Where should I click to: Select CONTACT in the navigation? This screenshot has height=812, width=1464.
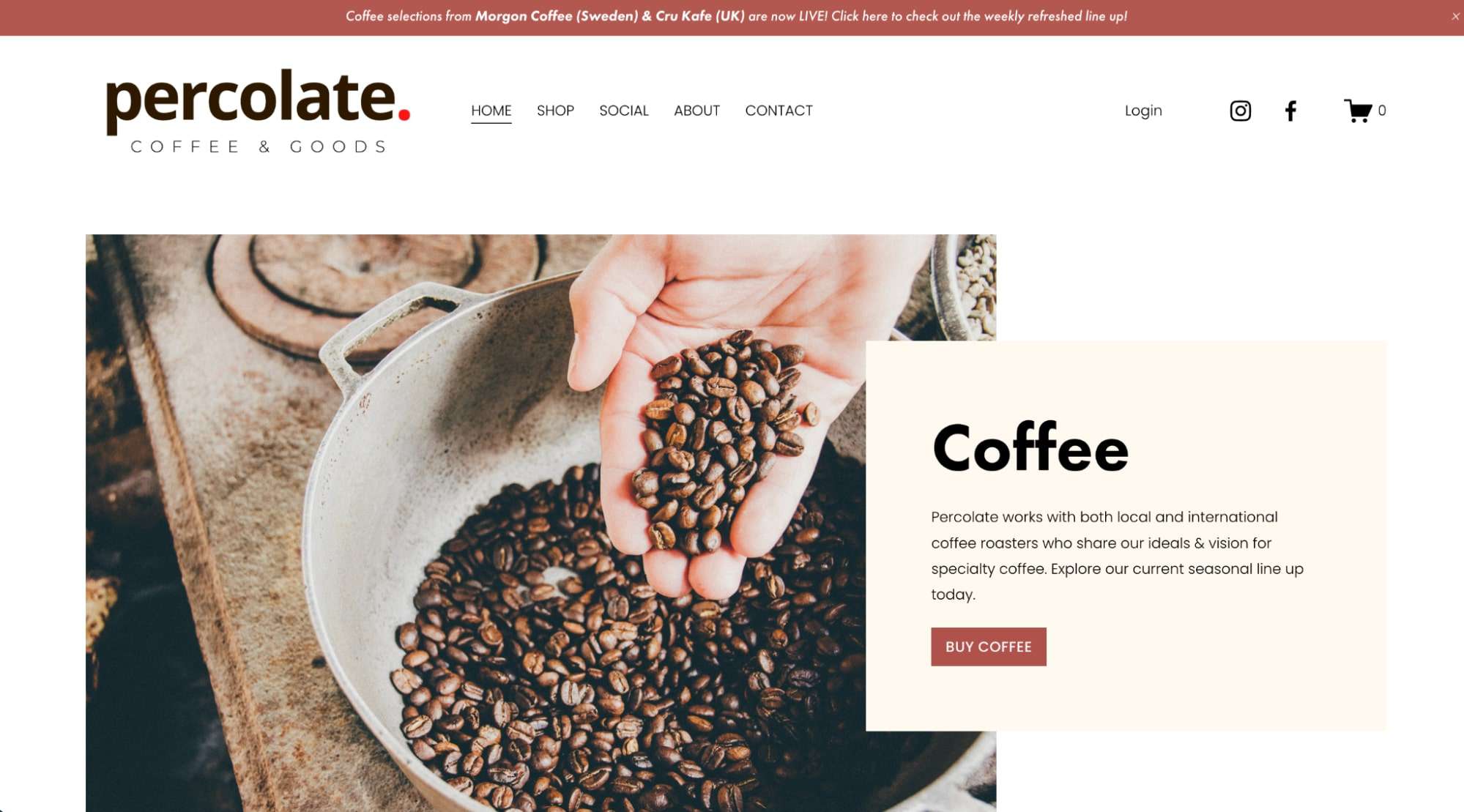[779, 111]
